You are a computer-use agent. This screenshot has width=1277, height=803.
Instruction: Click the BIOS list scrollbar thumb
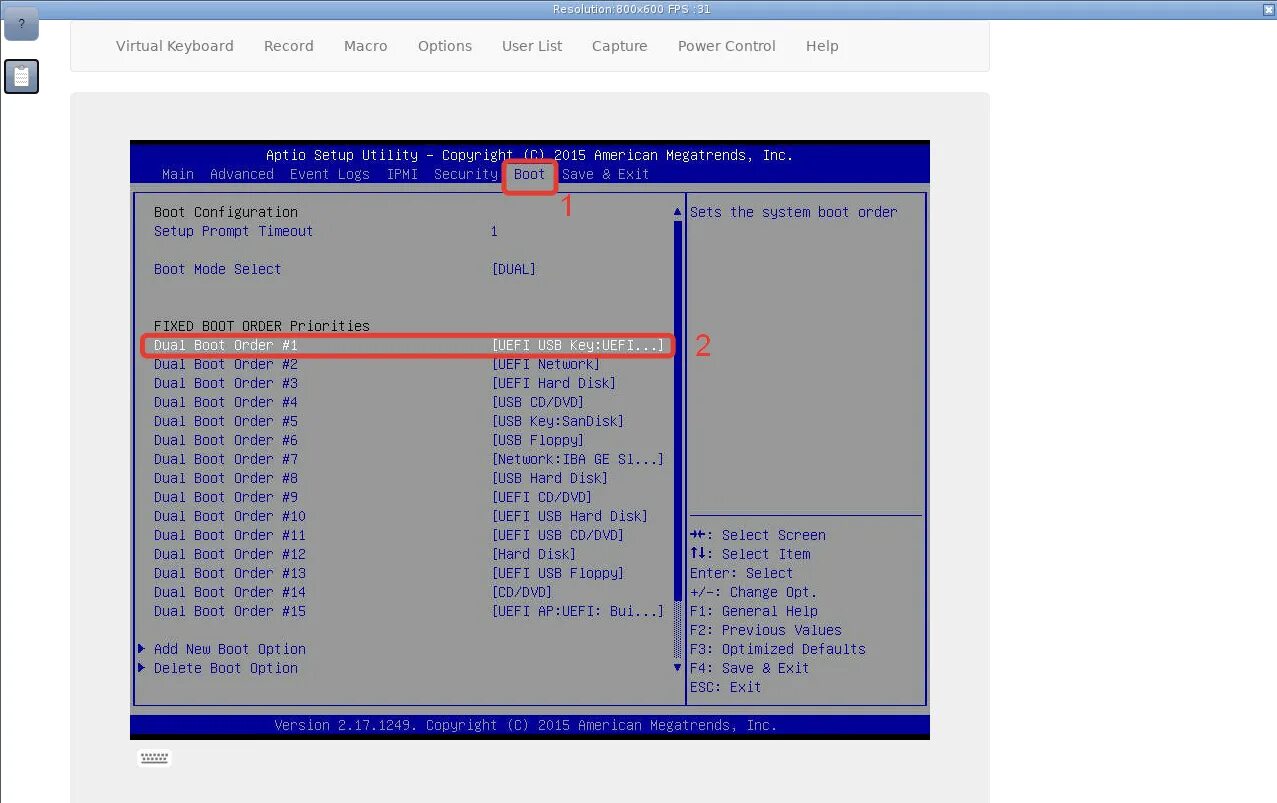click(x=678, y=410)
